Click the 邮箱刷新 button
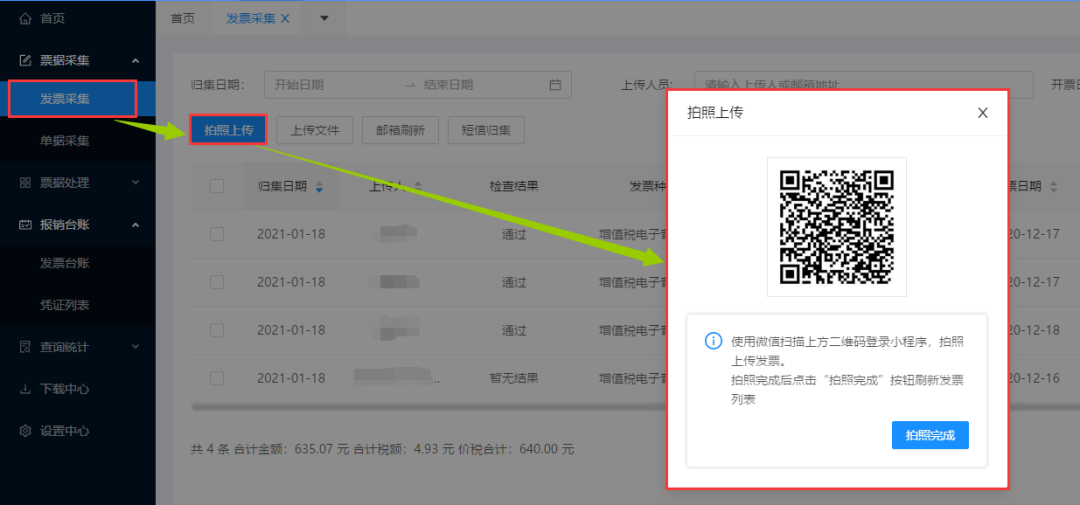The image size is (1080, 505). tap(400, 130)
